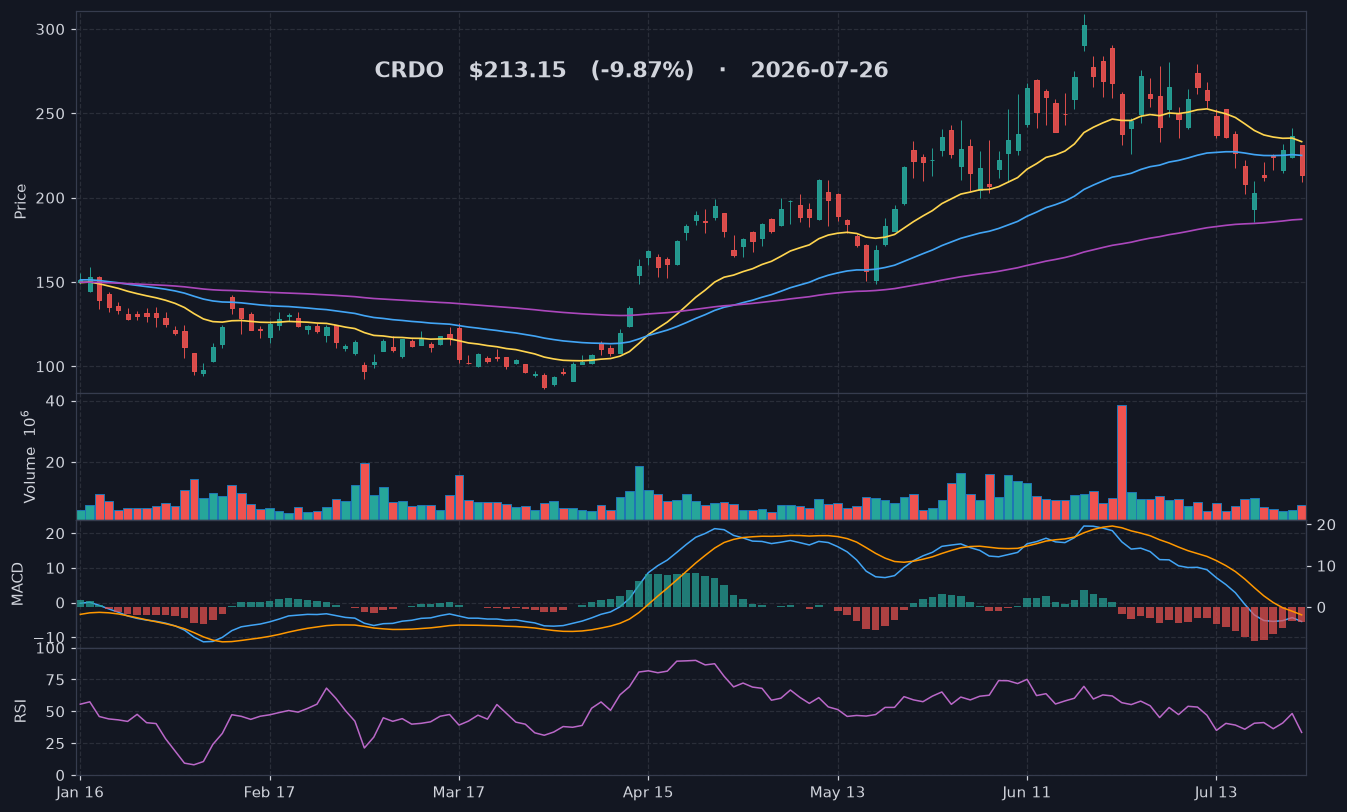Viewport: 1347px width, 812px height.
Task: Click the MACD axis label
Action: coord(17,585)
